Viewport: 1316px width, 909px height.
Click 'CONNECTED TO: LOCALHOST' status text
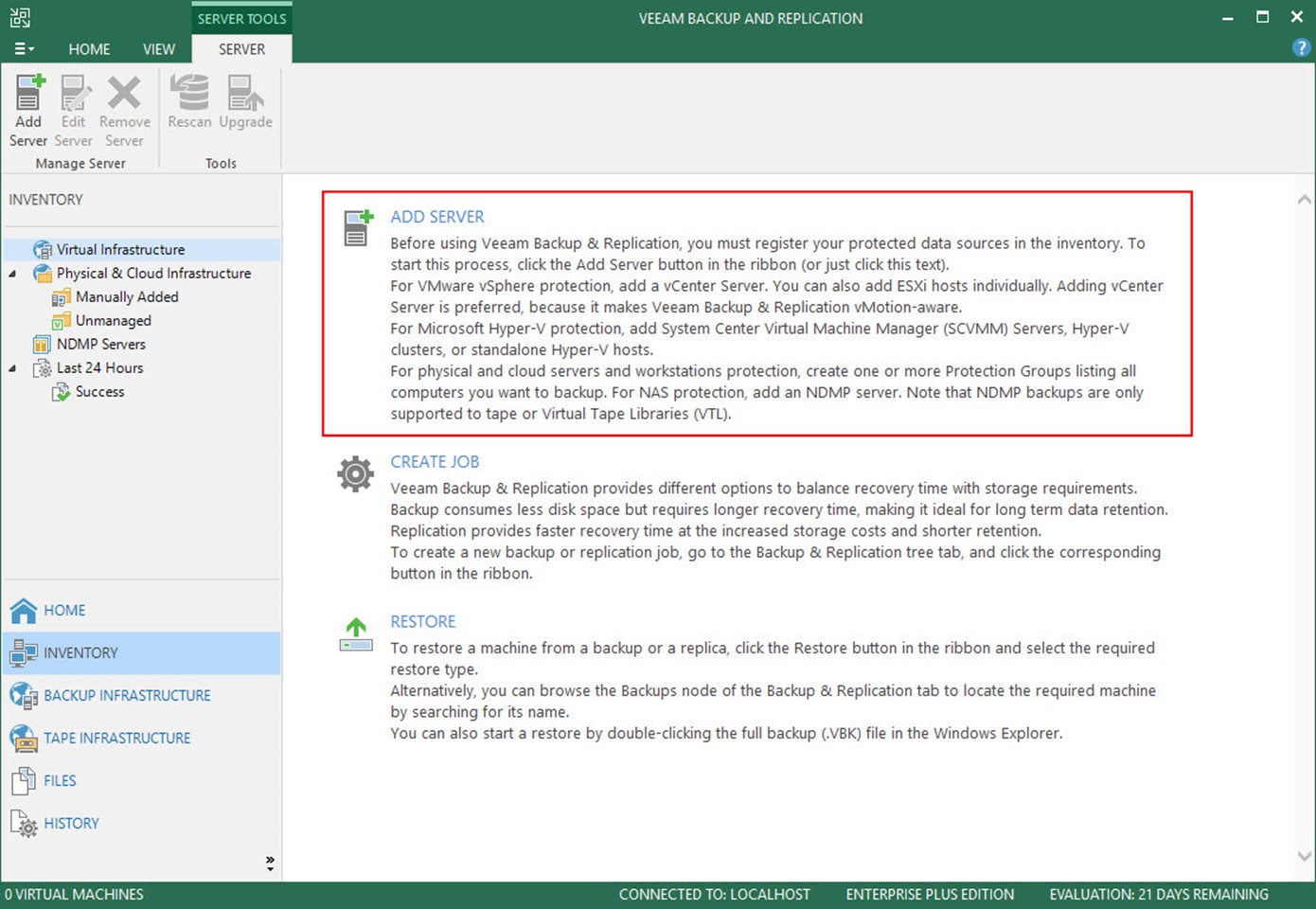(714, 895)
